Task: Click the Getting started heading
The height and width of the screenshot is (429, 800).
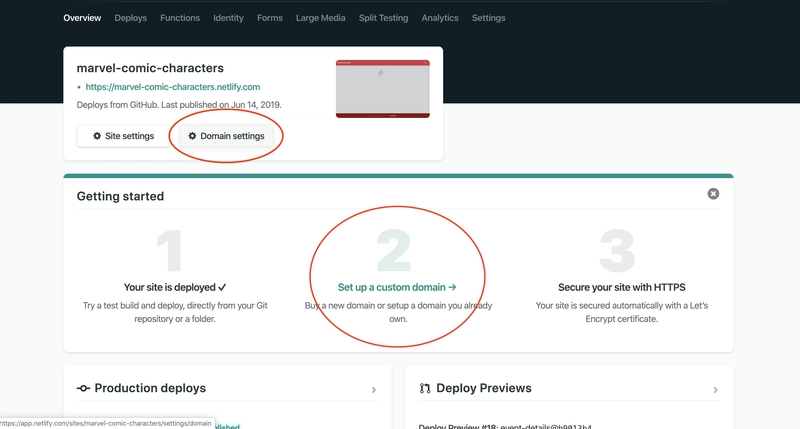Action: pos(120,196)
